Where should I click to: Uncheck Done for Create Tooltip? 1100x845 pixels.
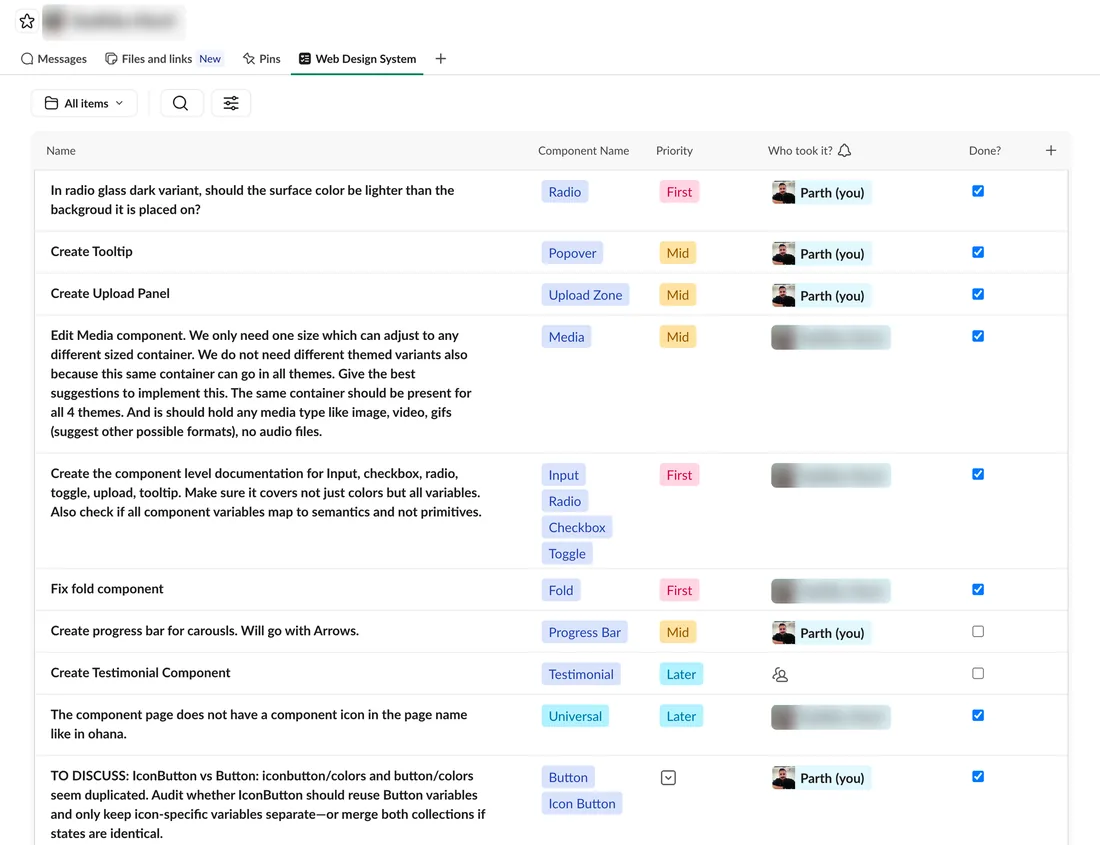coord(978,252)
